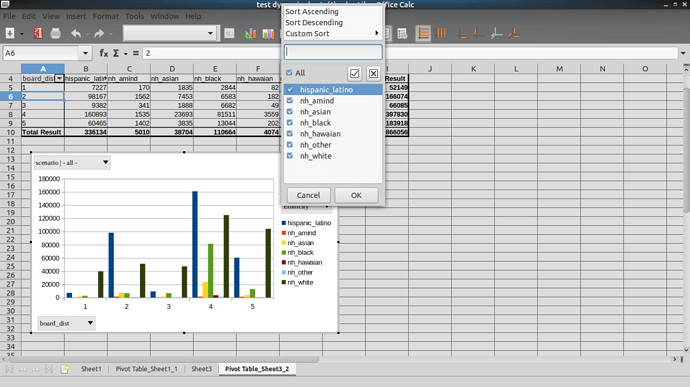Click the Z axis chart icon

tap(496, 33)
